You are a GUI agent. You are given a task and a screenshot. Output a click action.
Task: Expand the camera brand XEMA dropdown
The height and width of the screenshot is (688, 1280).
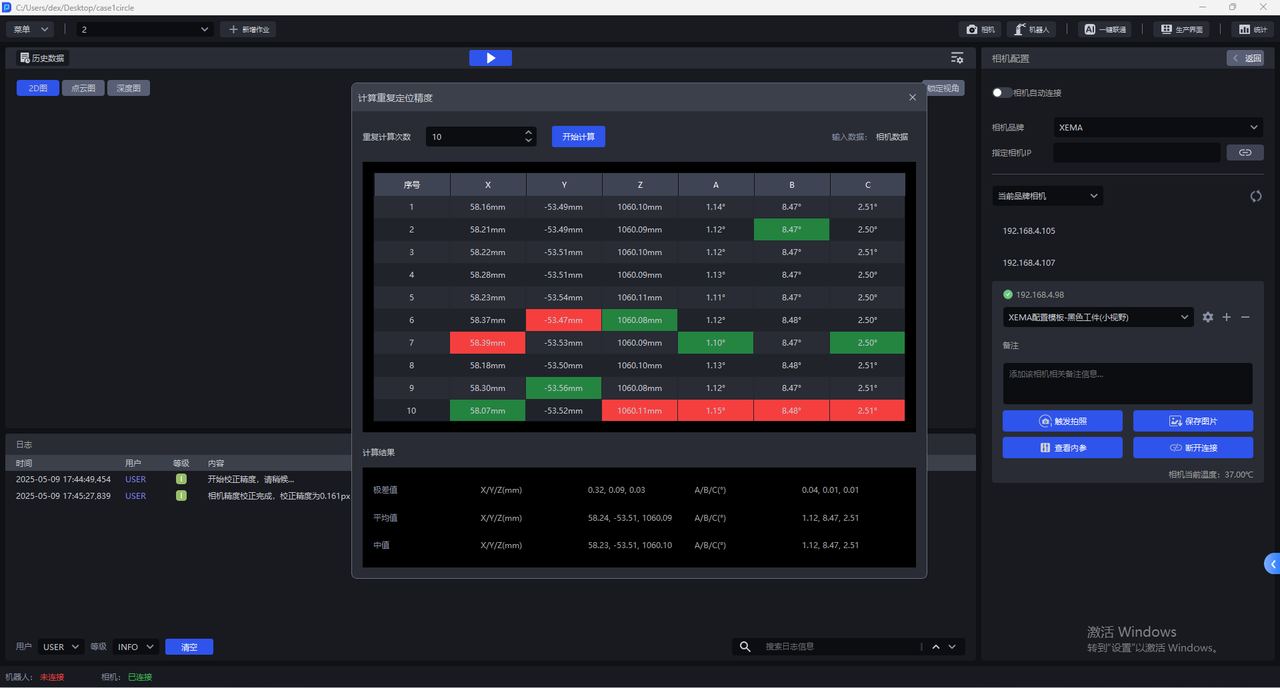tap(1157, 127)
